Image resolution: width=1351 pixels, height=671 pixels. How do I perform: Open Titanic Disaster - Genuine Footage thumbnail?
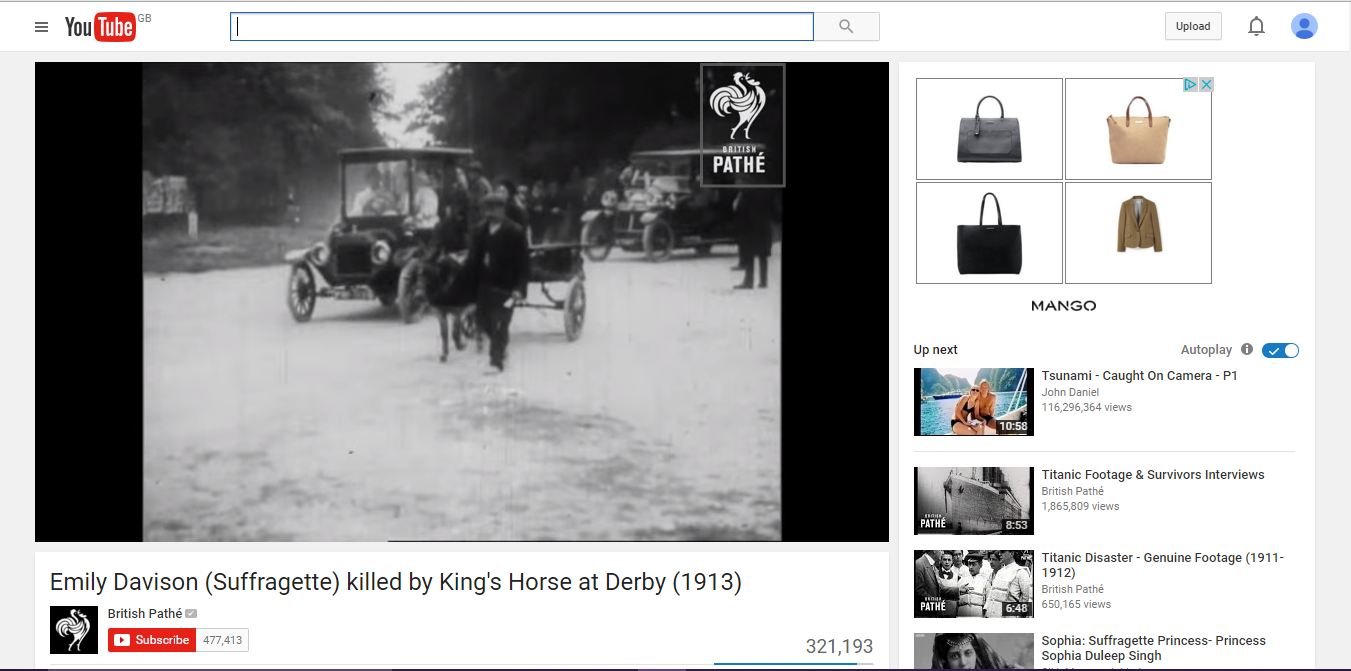[974, 584]
